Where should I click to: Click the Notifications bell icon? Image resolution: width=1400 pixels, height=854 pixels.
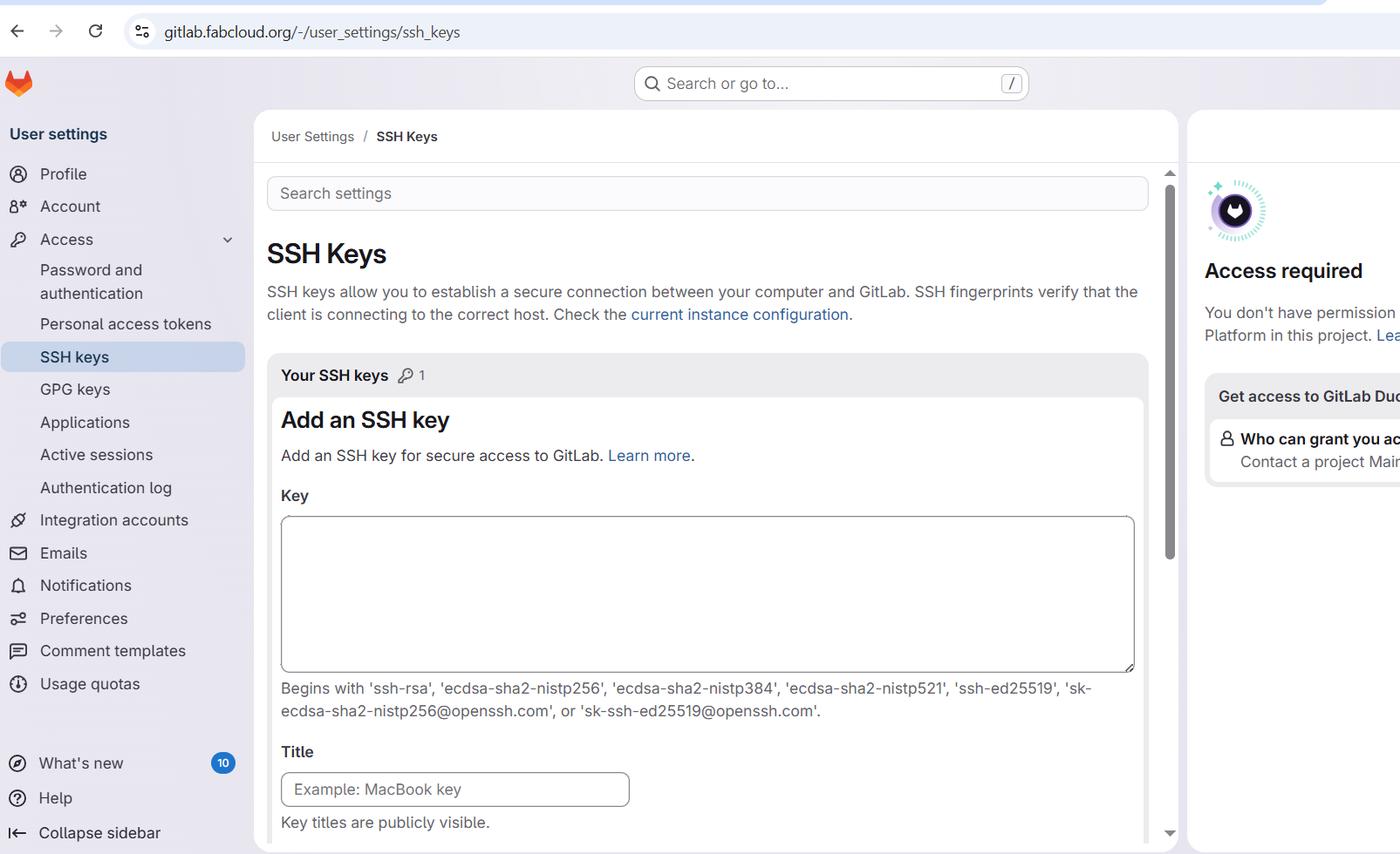pos(18,586)
